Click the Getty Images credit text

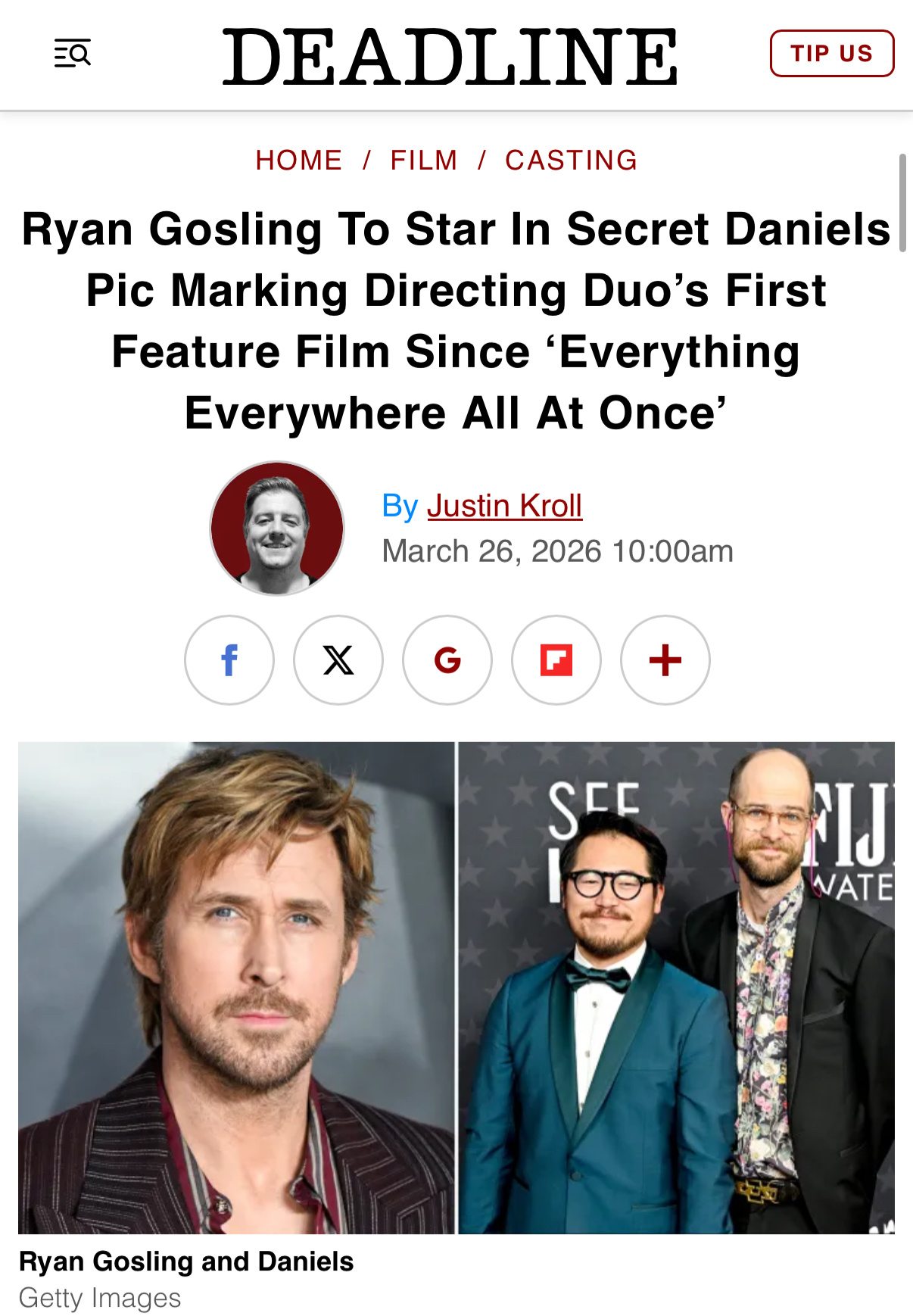(x=100, y=1298)
